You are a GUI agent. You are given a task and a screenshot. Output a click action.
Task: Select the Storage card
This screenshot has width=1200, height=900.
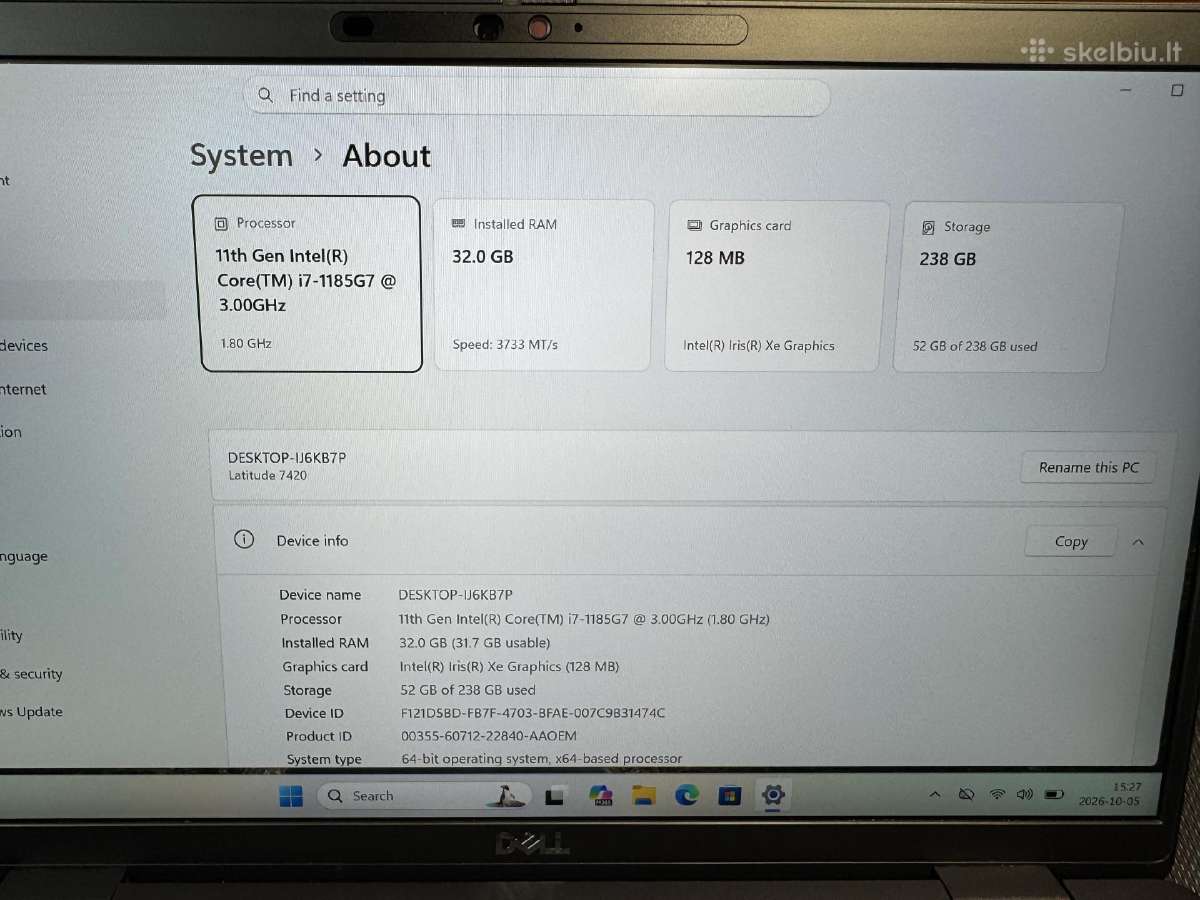pos(1008,287)
